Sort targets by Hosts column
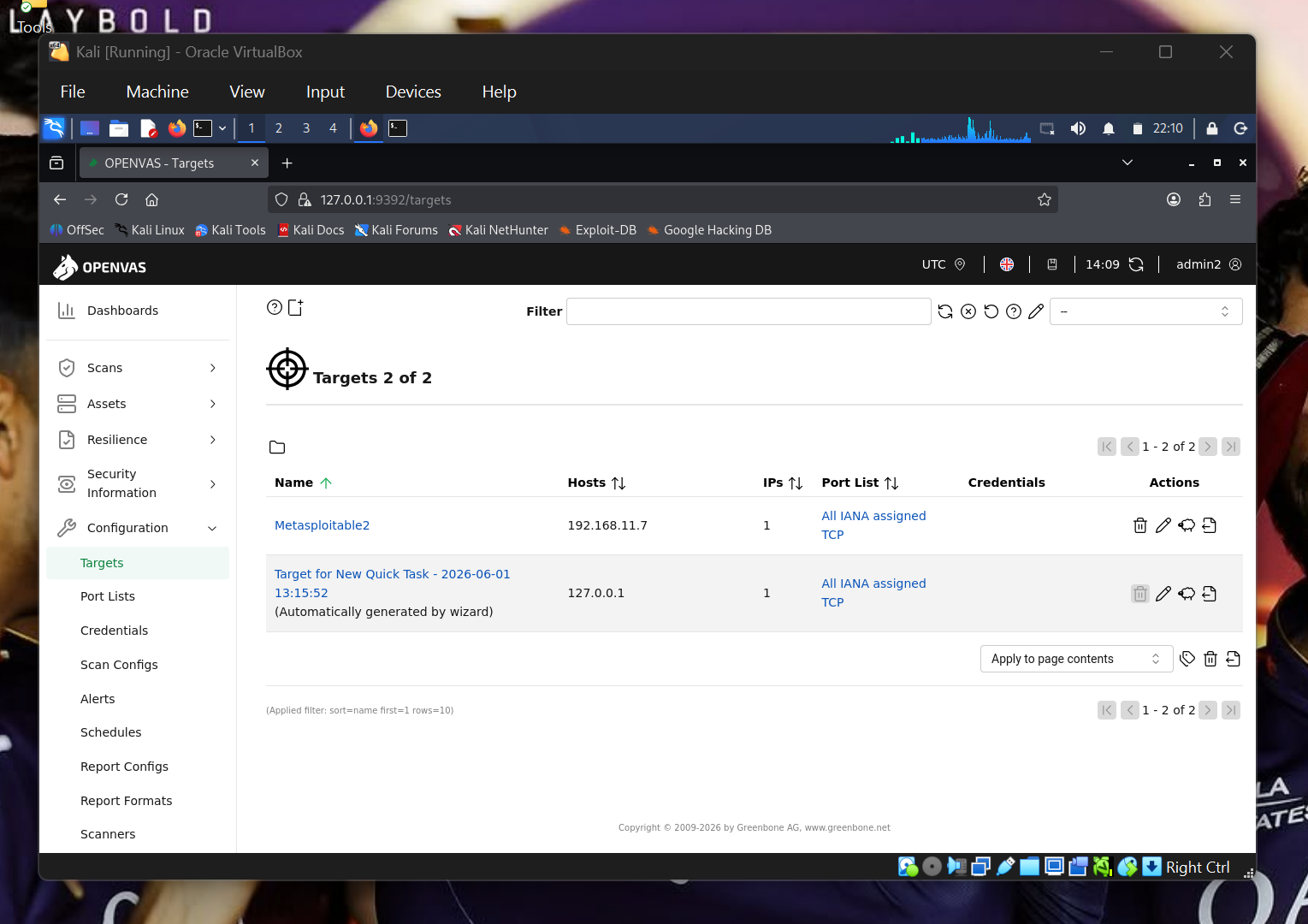The width and height of the screenshot is (1308, 924). 597,483
